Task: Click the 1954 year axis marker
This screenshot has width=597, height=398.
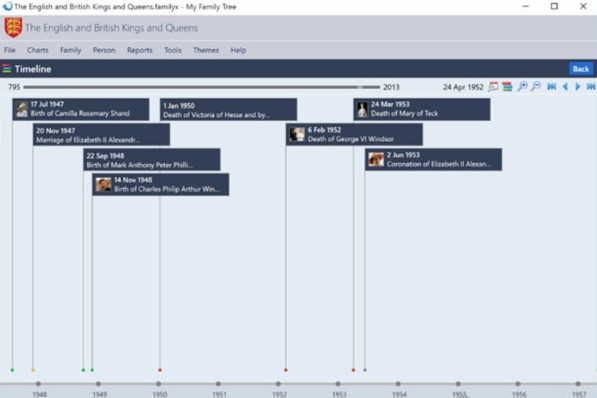Action: pyautogui.click(x=398, y=384)
